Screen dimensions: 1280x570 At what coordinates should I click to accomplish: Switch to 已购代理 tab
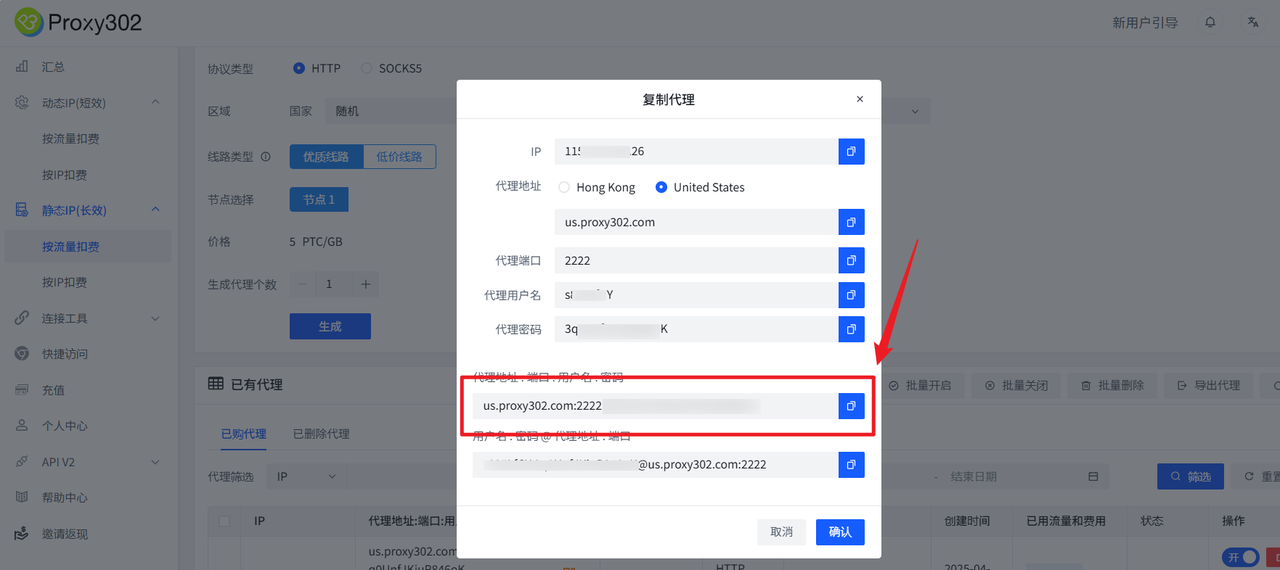click(x=244, y=434)
